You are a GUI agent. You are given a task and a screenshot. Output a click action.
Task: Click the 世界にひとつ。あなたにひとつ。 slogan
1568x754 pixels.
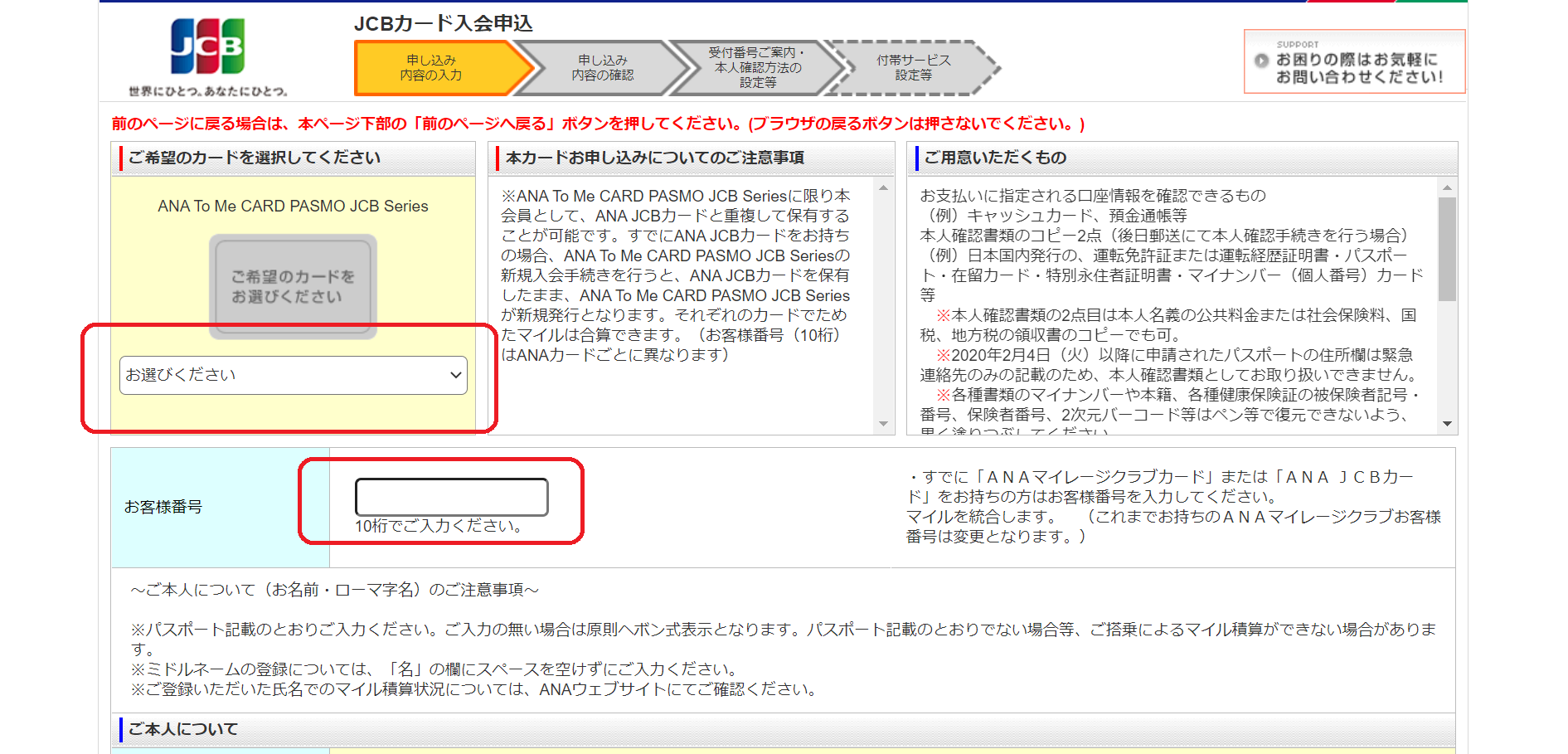point(207,91)
